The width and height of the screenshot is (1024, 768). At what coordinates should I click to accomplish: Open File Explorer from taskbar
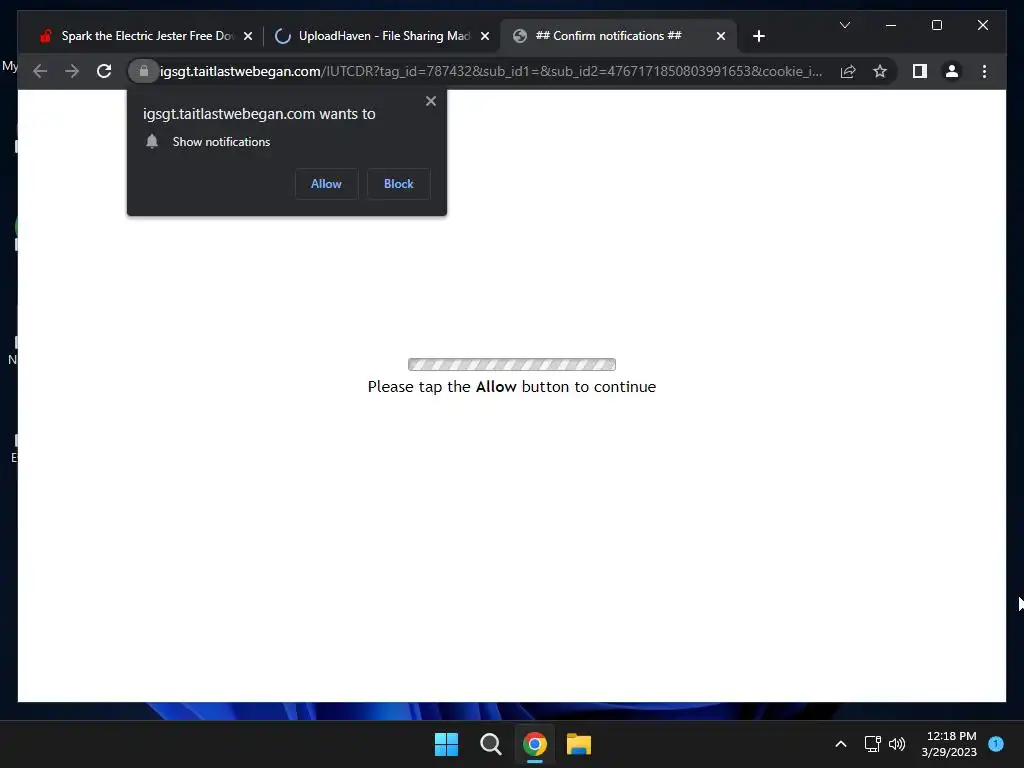[579, 744]
